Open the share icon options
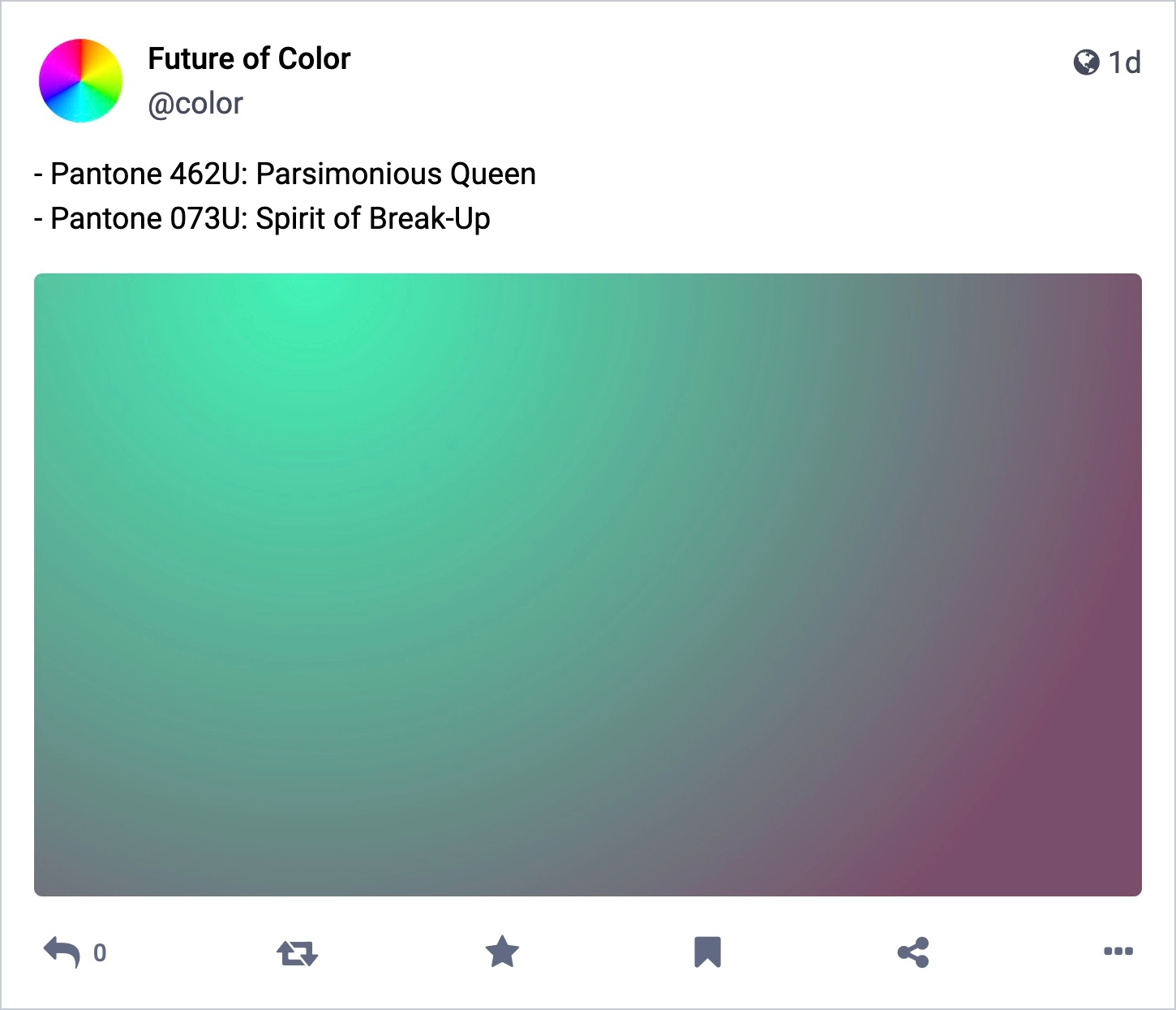Viewport: 1176px width, 1010px height. 913,952
